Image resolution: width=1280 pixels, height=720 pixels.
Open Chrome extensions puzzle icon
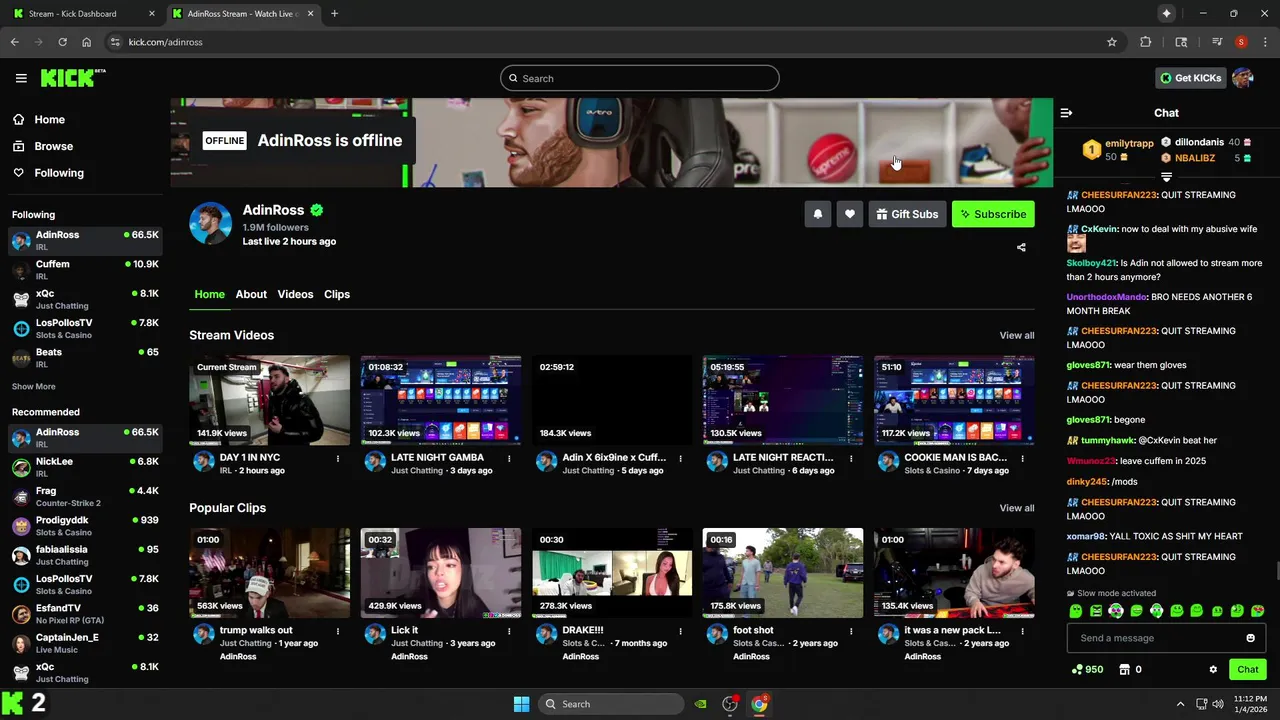click(1146, 42)
